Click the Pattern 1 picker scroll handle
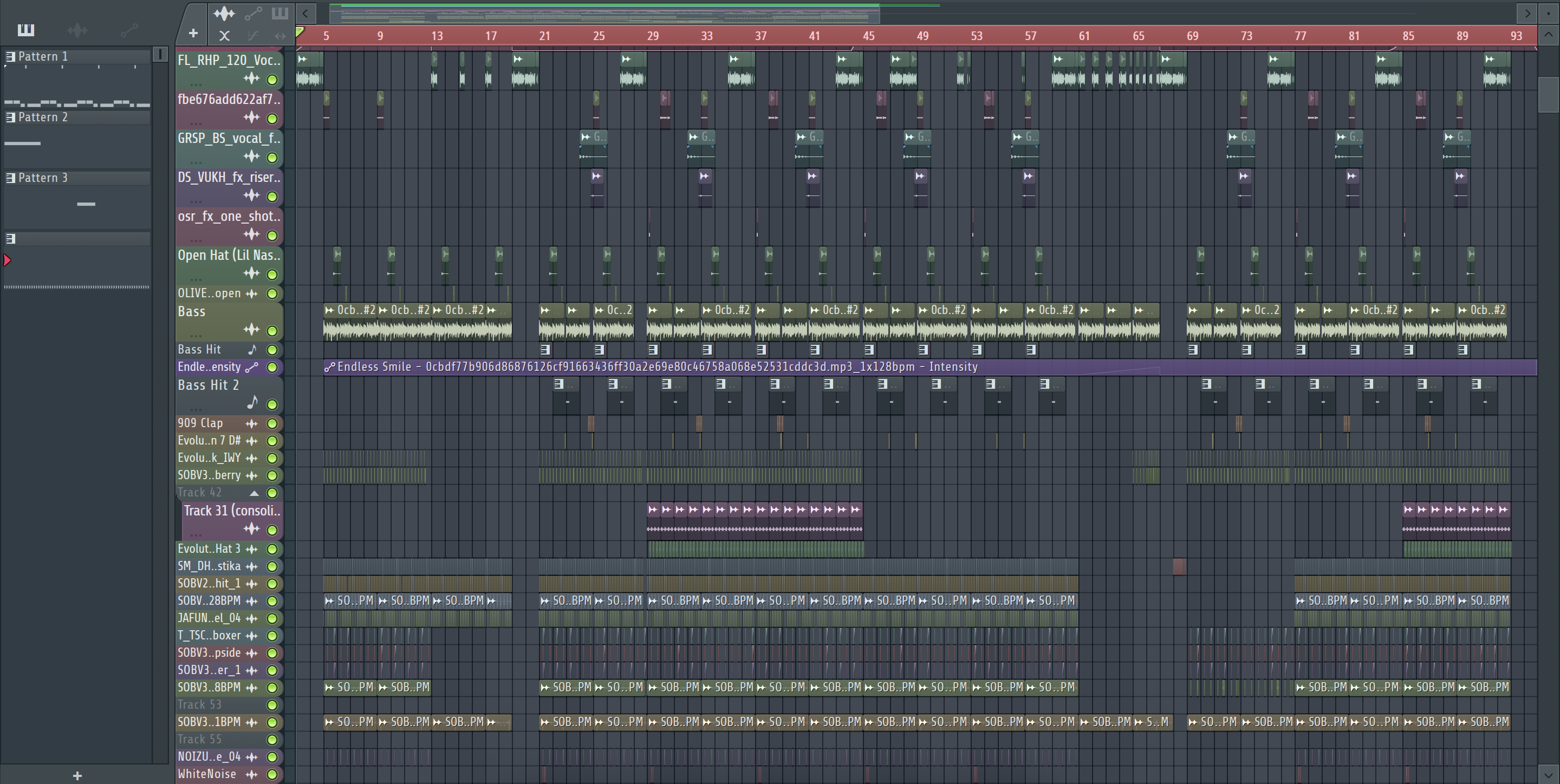1560x784 pixels. [x=160, y=55]
